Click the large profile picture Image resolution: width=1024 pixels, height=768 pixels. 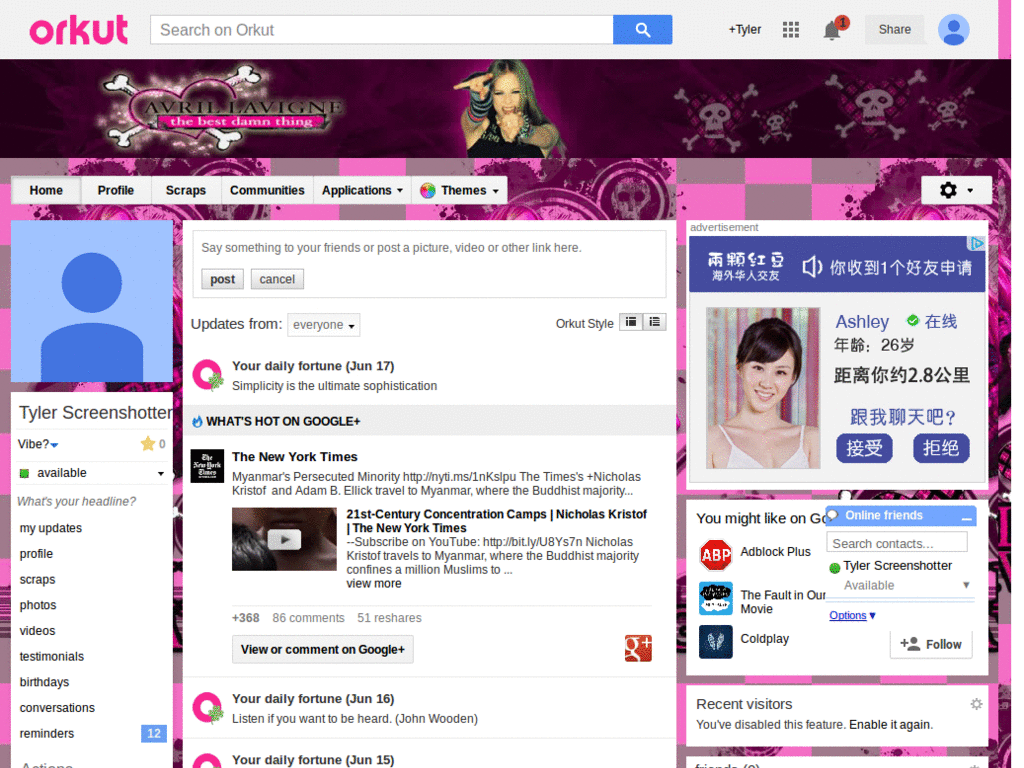[x=91, y=301]
